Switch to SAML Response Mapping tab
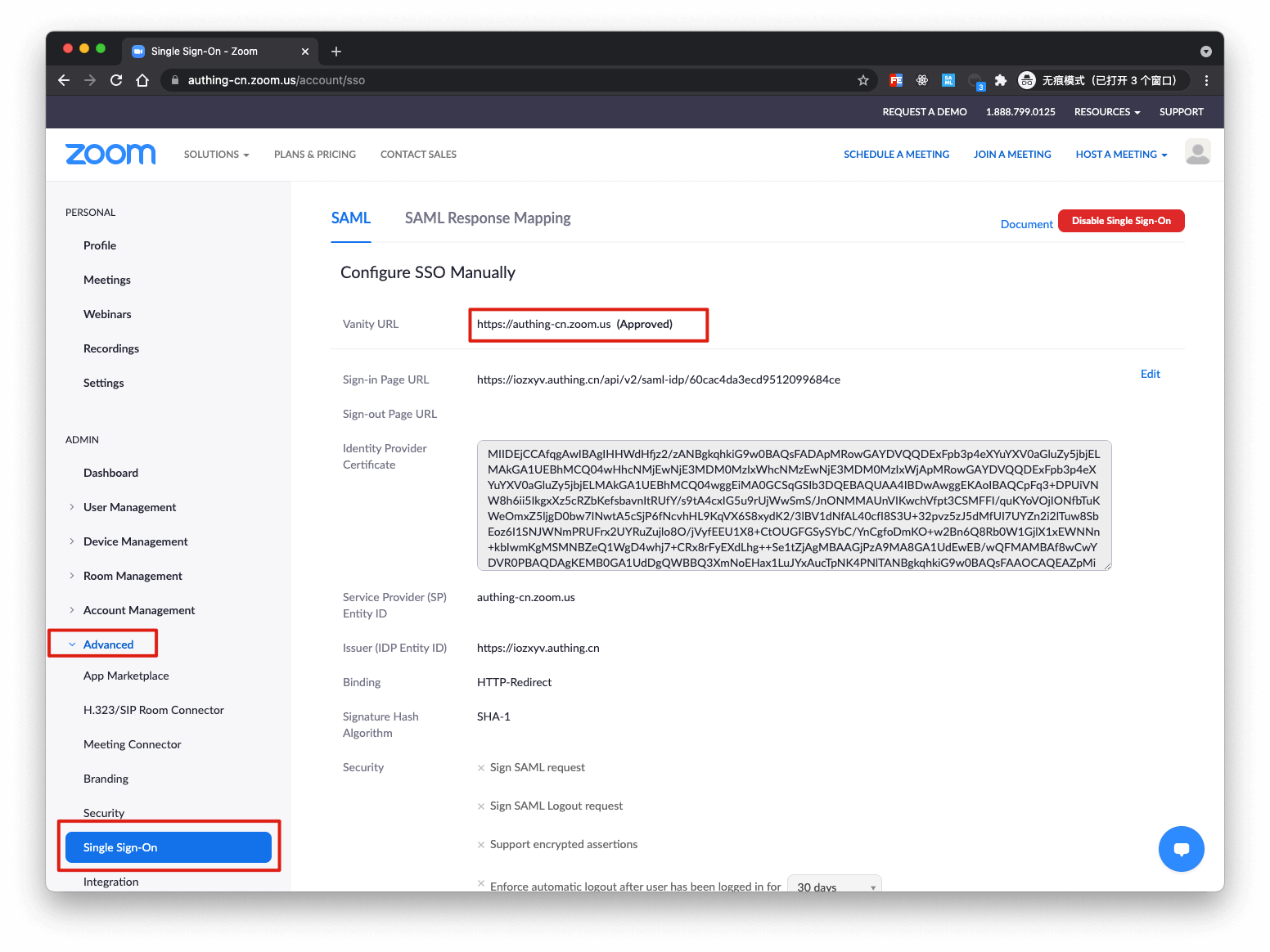 (488, 218)
